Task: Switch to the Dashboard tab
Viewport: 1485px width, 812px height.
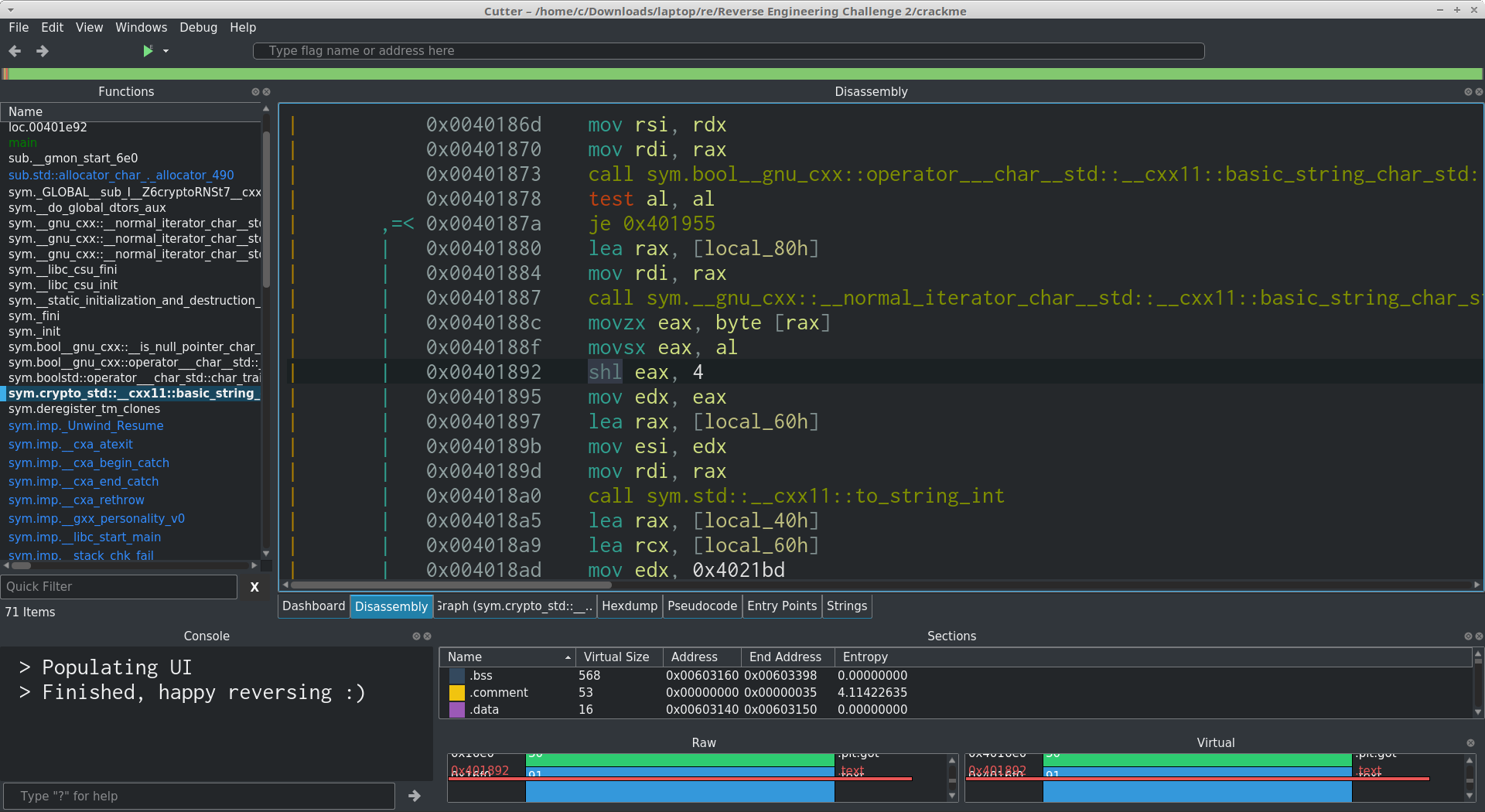Action: [x=313, y=606]
